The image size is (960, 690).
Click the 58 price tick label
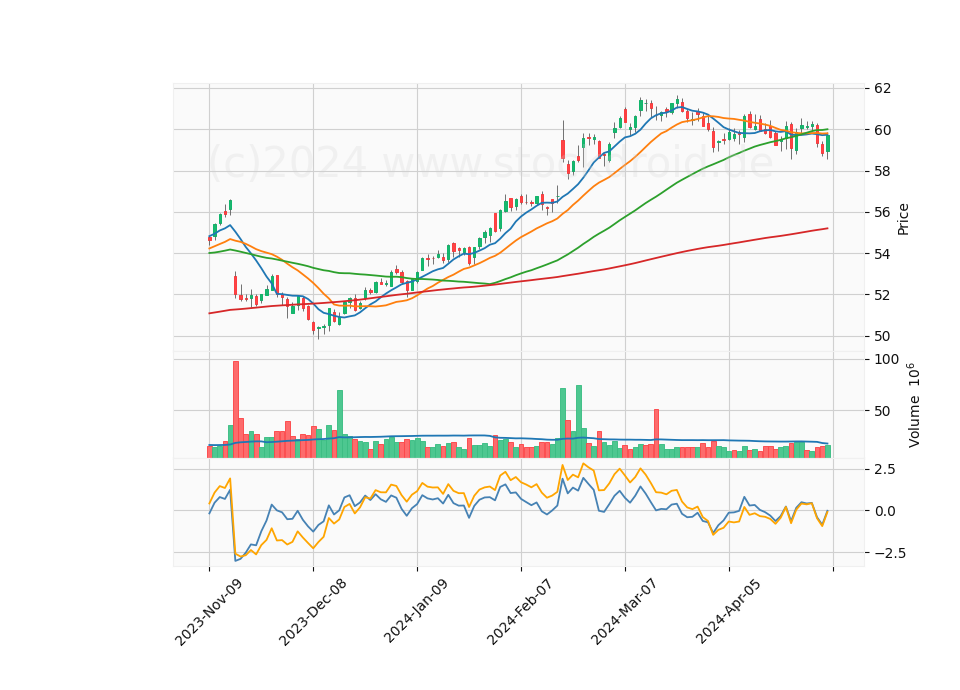point(882,171)
